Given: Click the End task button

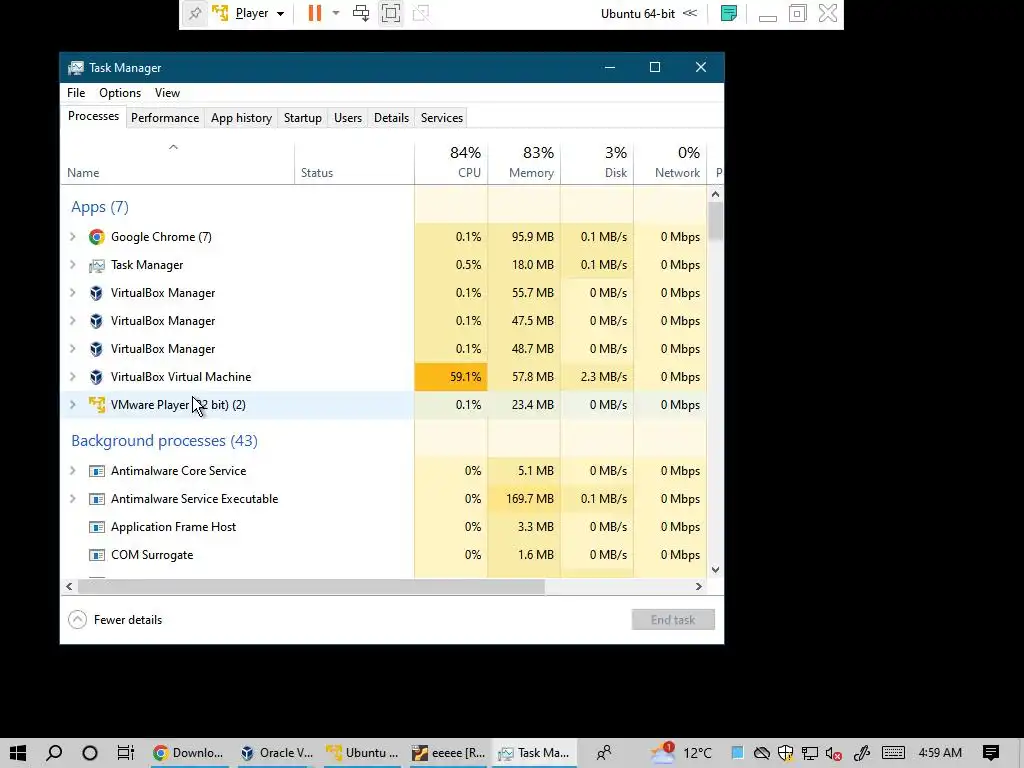Looking at the screenshot, I should point(673,620).
